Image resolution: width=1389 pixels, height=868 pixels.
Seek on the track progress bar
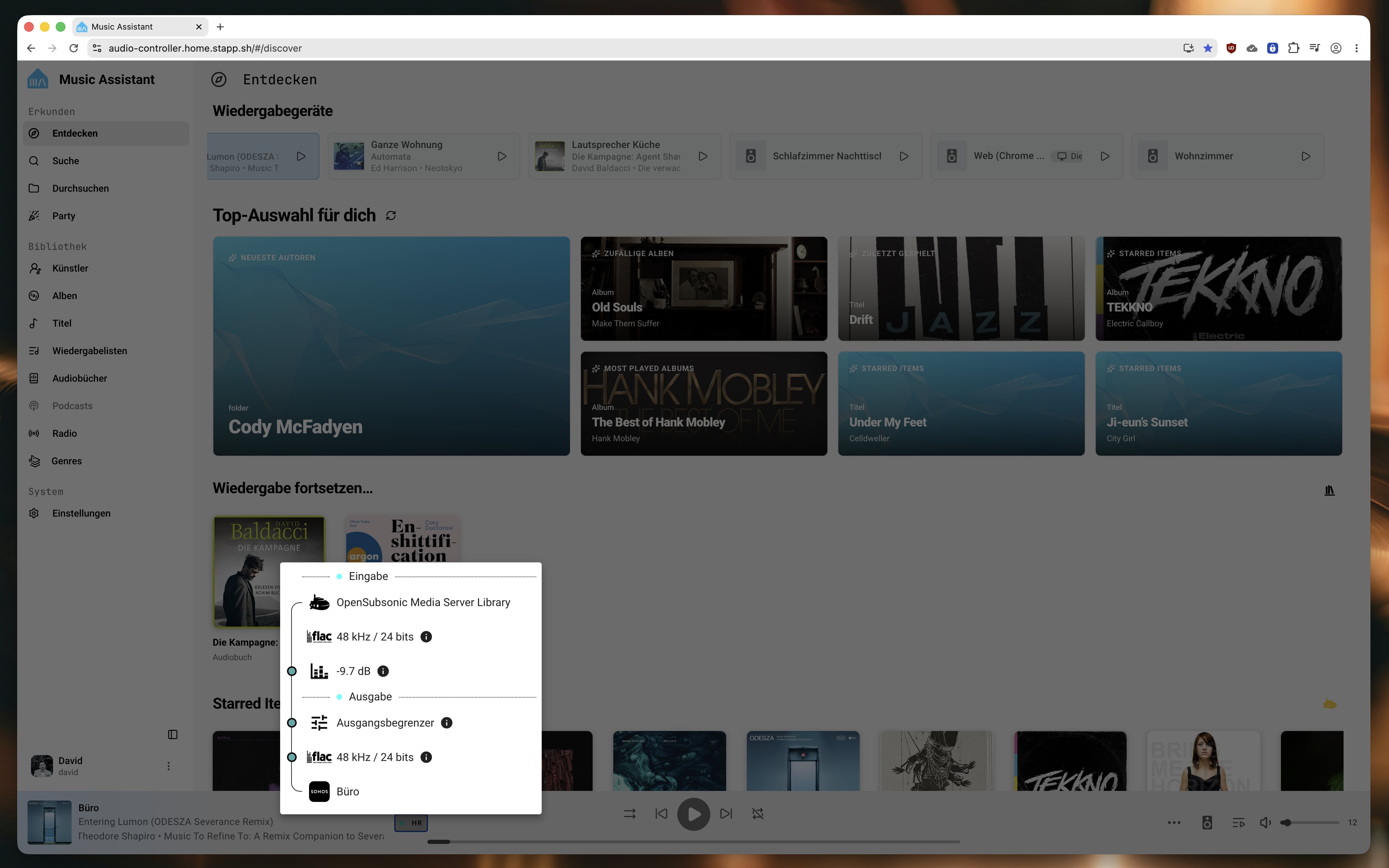[693, 841]
